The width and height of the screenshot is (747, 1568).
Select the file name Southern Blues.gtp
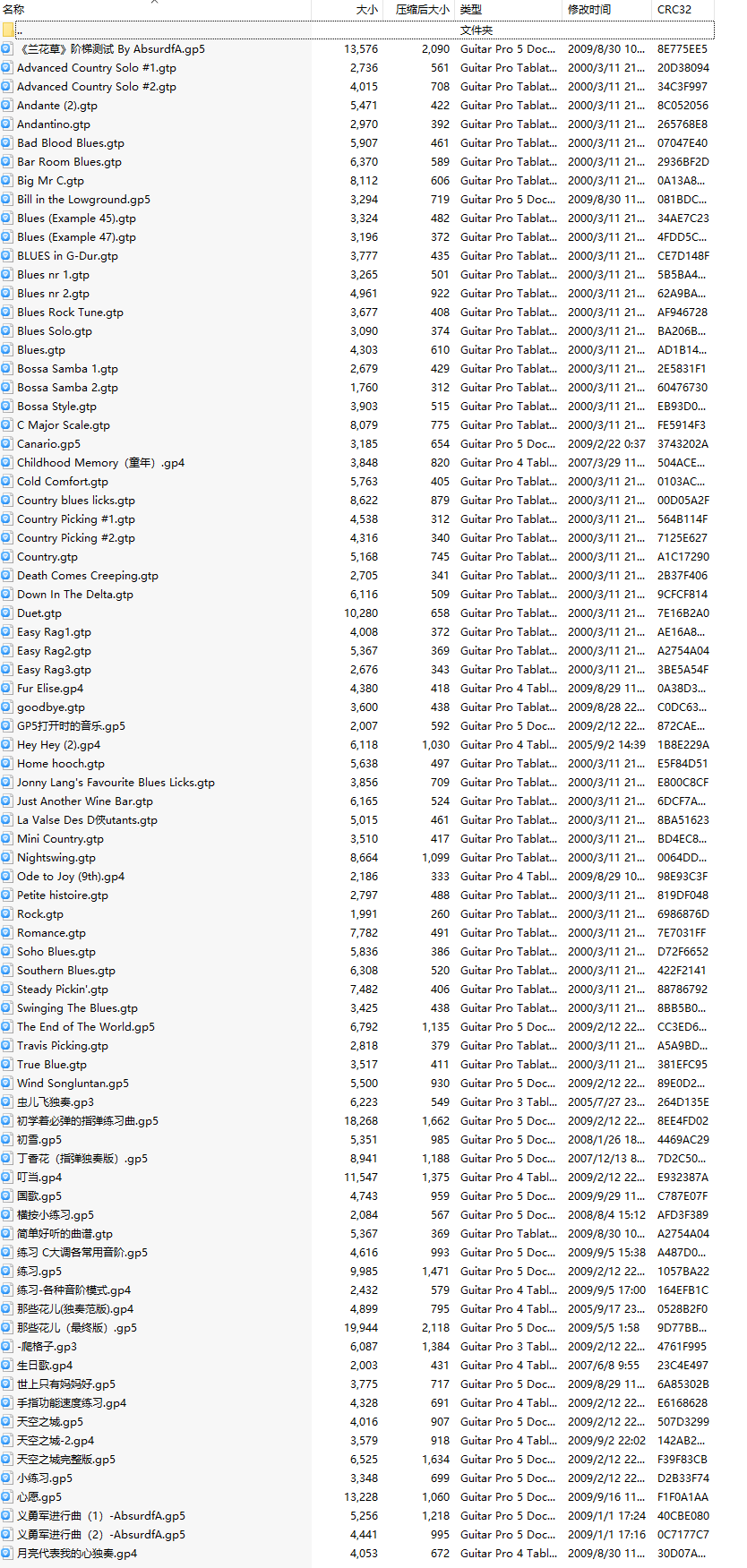[66, 971]
